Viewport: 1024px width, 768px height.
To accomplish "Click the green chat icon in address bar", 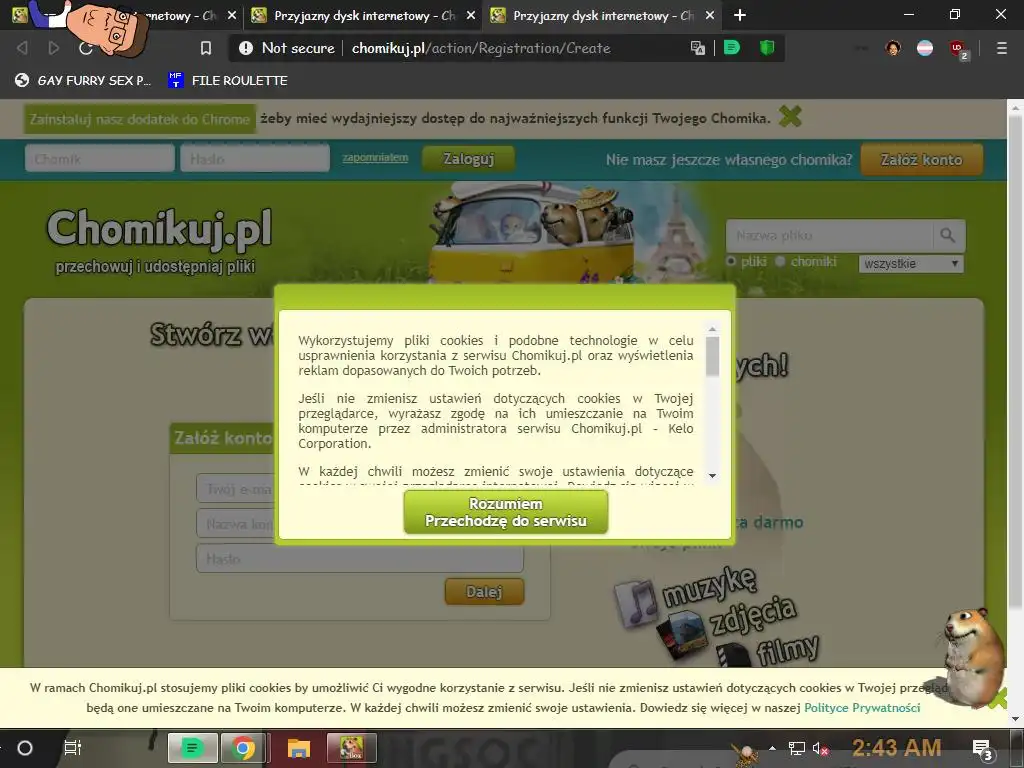I will point(732,47).
